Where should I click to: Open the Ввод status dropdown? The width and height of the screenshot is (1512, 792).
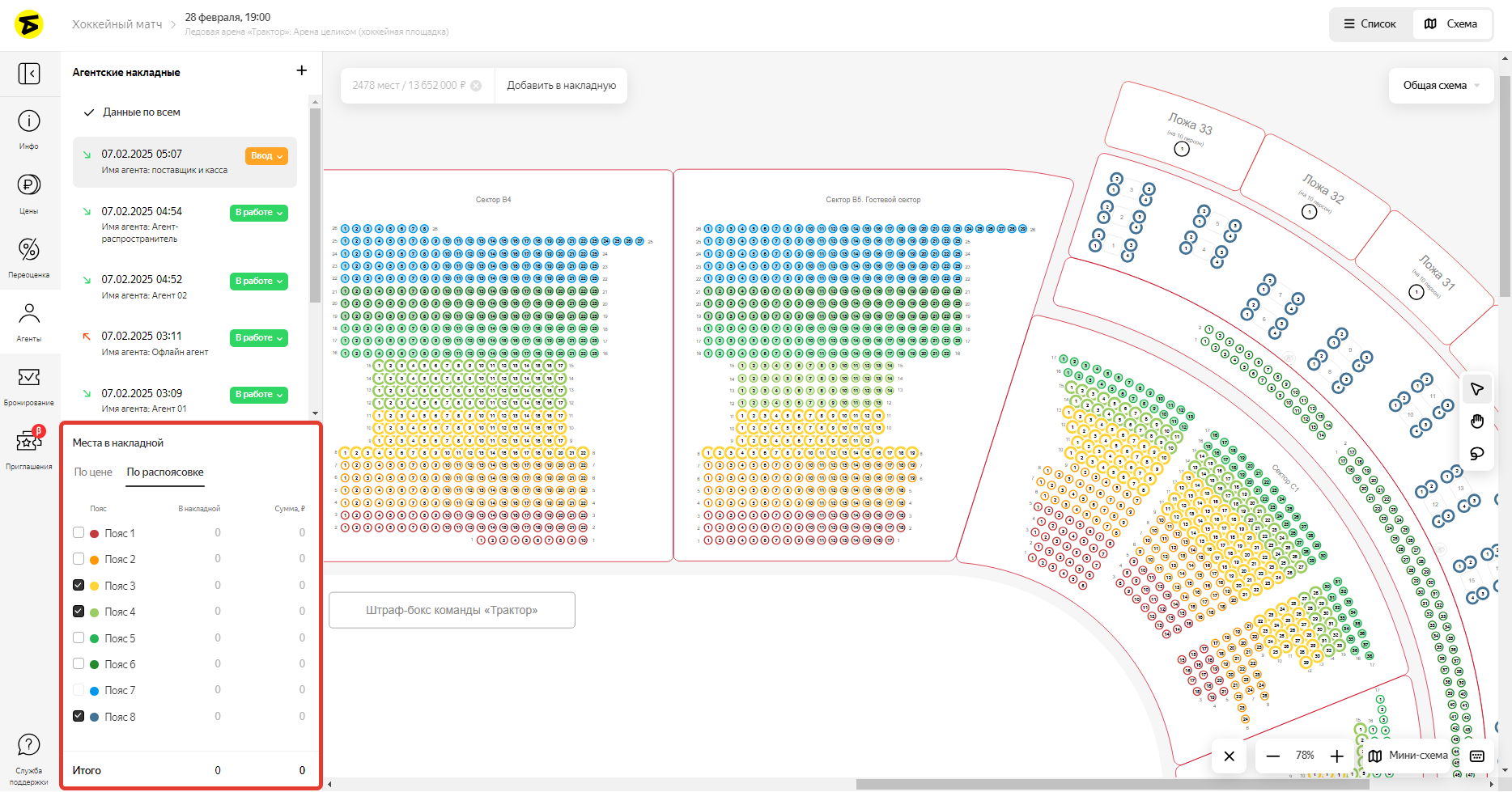266,156
